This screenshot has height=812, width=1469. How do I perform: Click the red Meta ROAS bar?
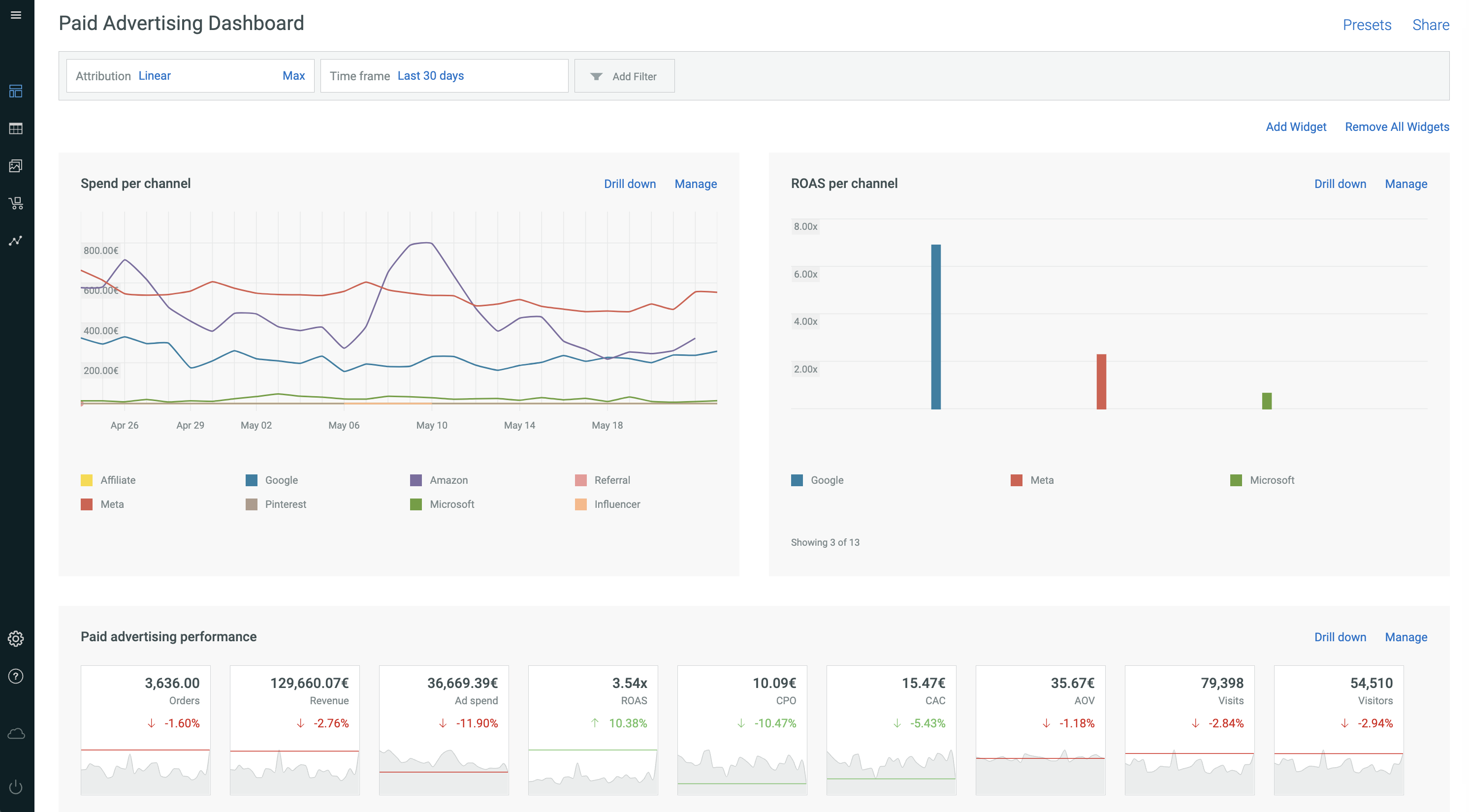1101,381
